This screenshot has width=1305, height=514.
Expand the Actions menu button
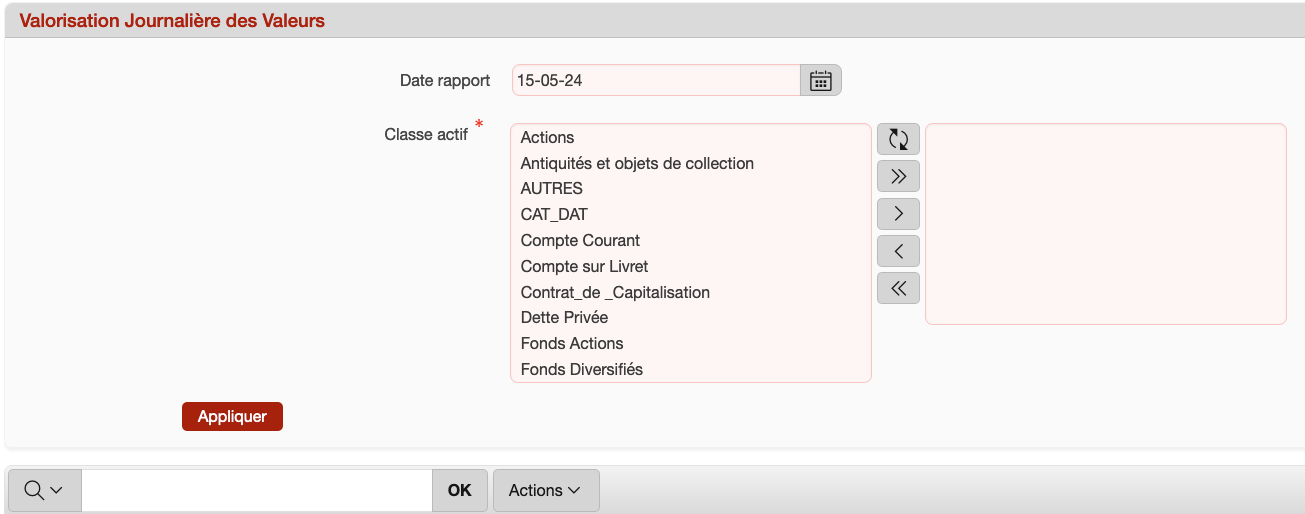(x=545, y=490)
